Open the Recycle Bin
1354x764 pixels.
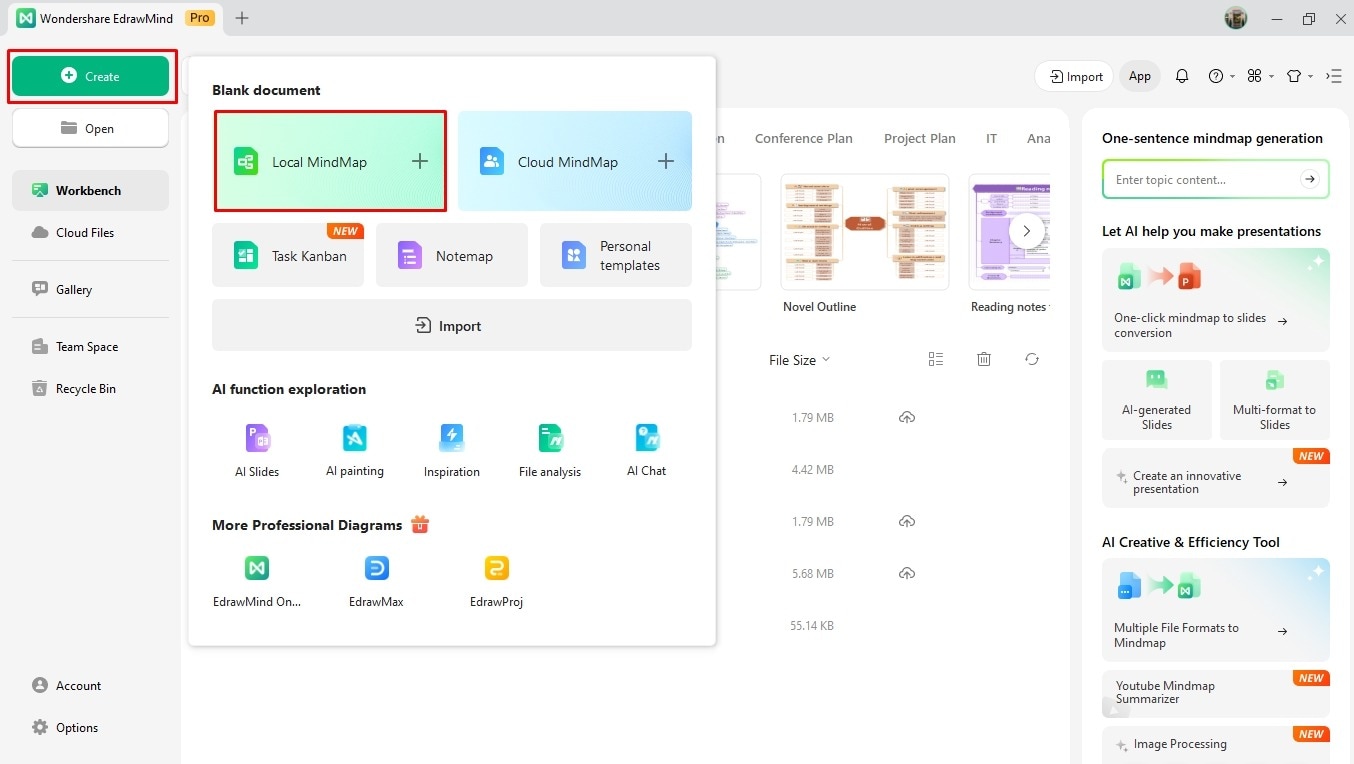[90, 388]
